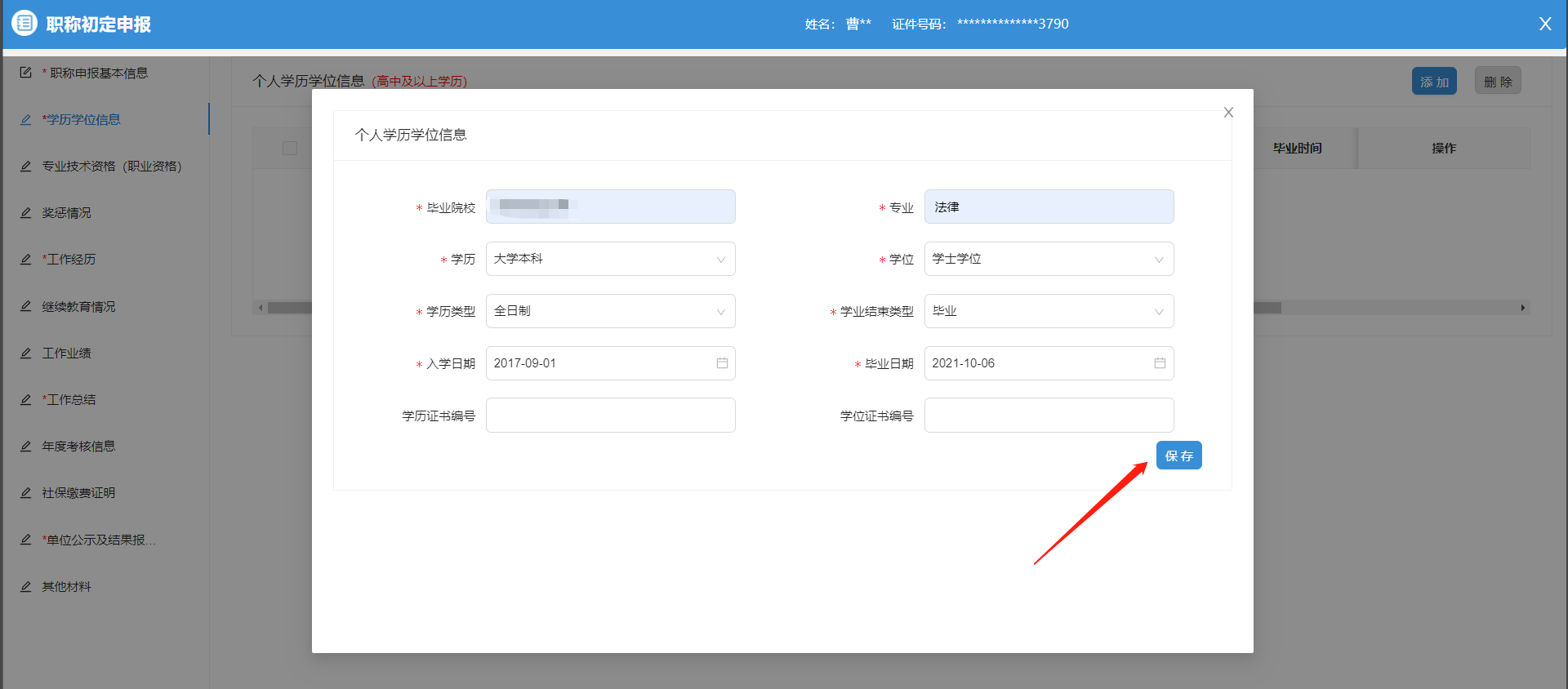Image resolution: width=1568 pixels, height=689 pixels.
Task: Click the 毕业日期 field 2021-10-06
Action: (1049, 363)
